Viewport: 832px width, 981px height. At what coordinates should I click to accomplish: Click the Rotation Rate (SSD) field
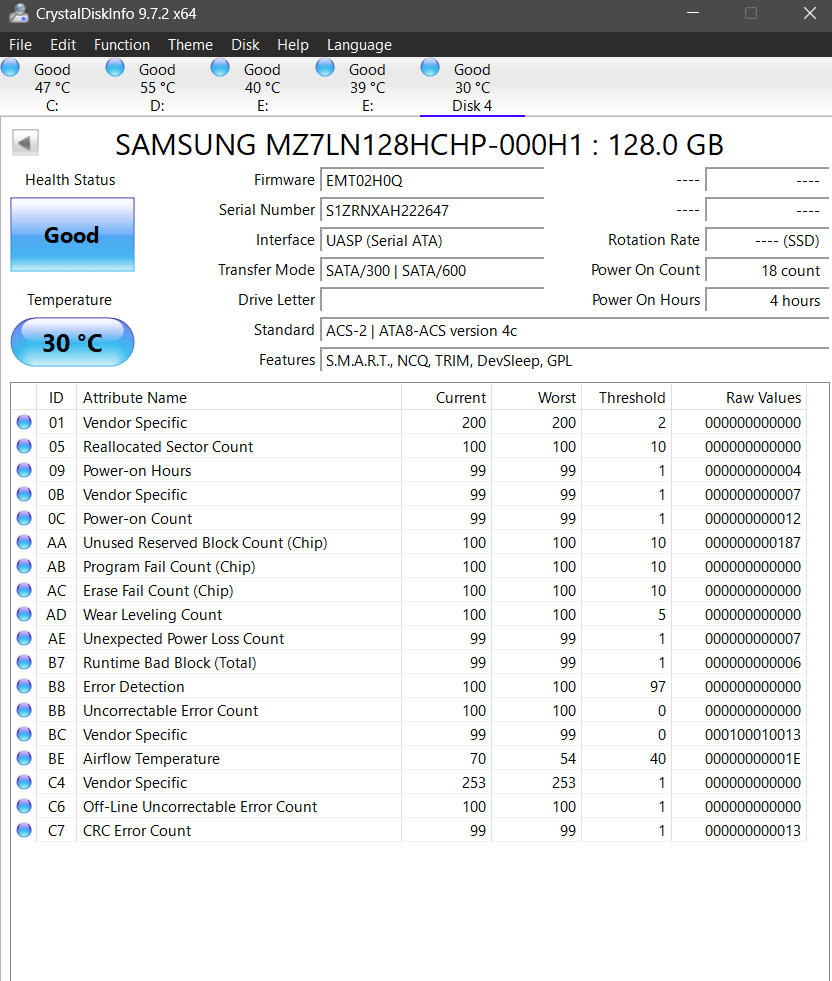(x=767, y=241)
